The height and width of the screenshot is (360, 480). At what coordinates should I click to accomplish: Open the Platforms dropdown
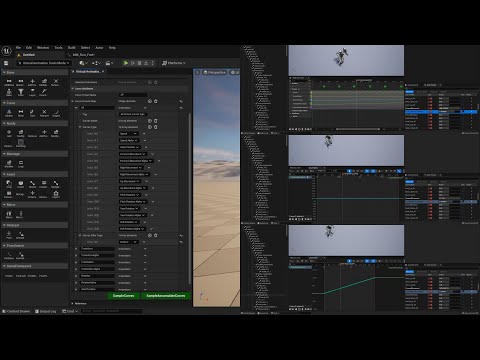coord(174,63)
